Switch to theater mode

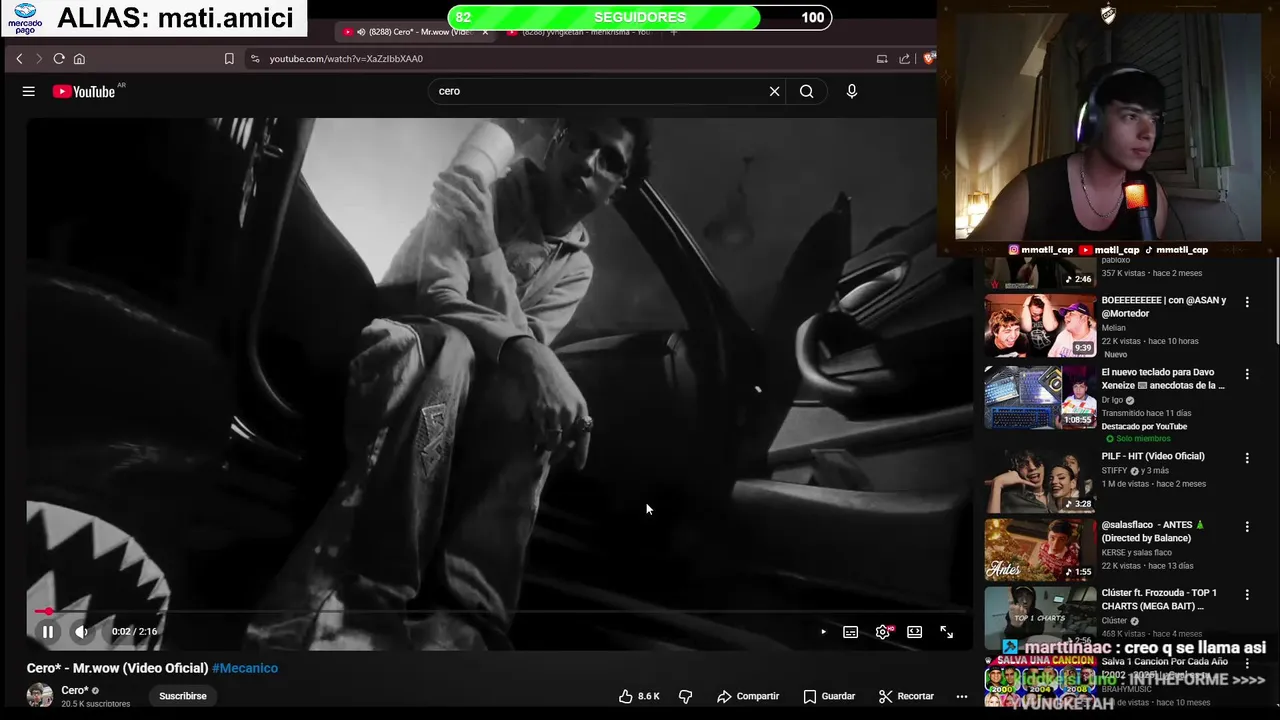coord(914,632)
